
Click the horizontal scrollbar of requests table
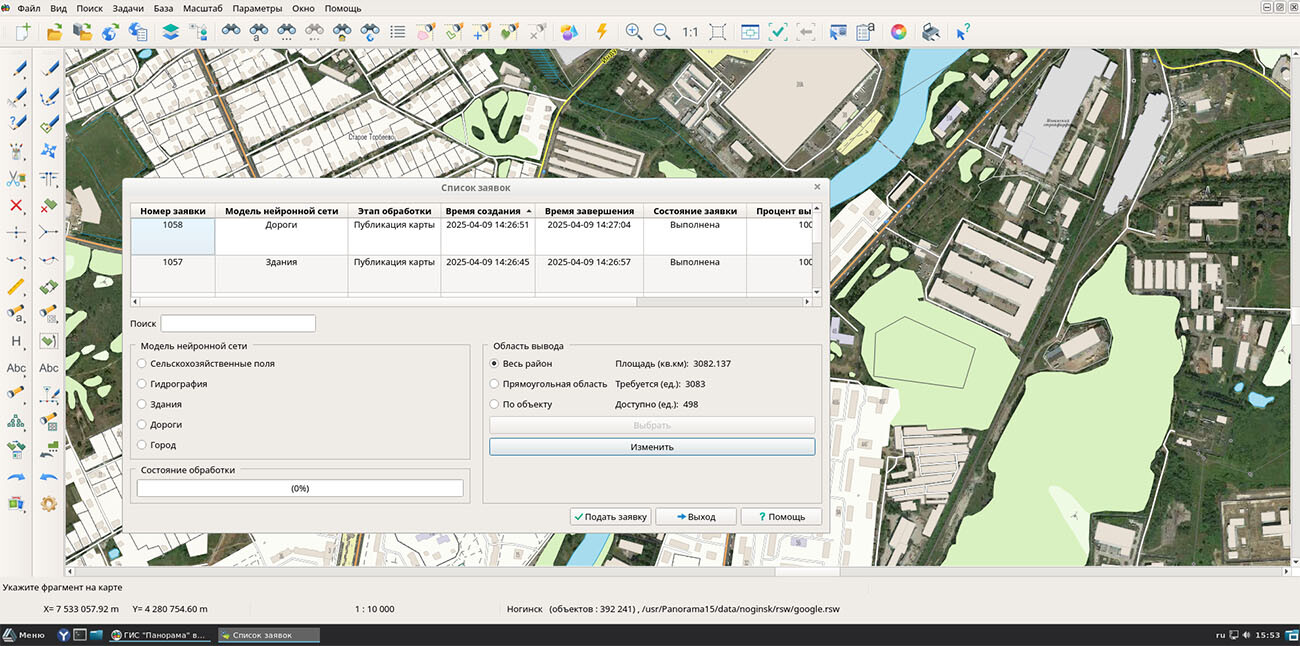point(470,302)
